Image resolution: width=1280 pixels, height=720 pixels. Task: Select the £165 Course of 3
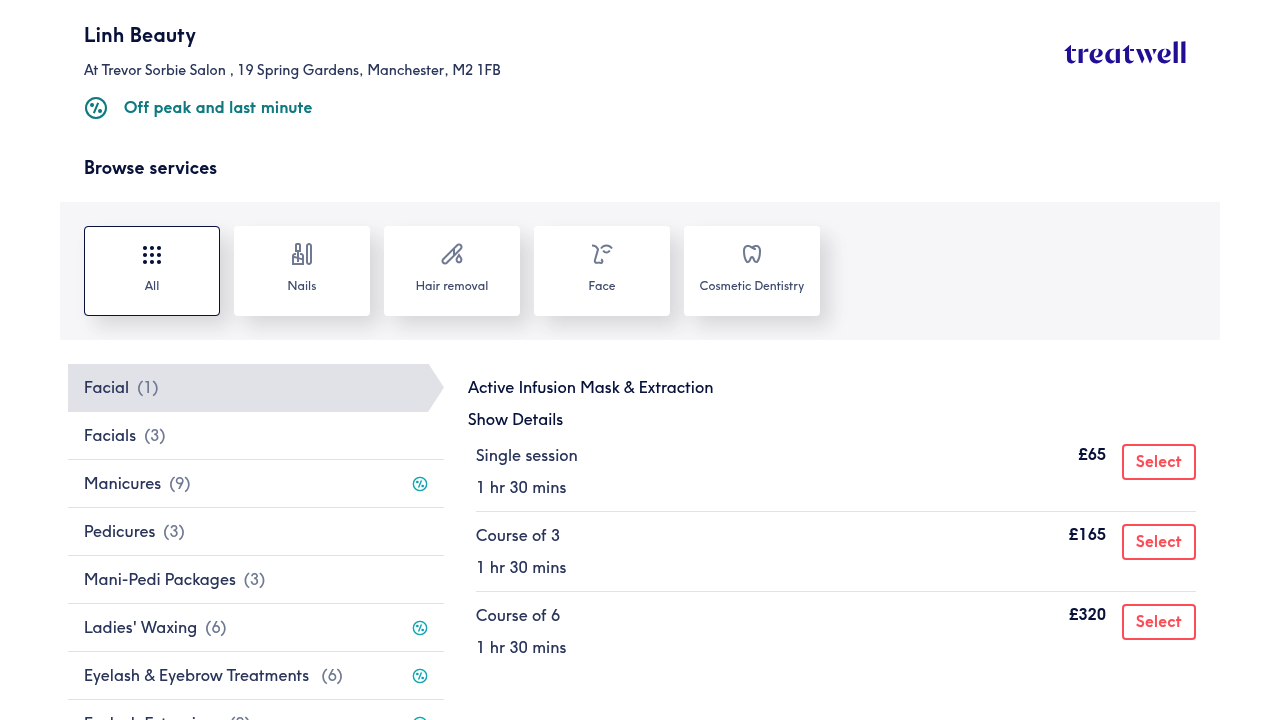[1158, 542]
